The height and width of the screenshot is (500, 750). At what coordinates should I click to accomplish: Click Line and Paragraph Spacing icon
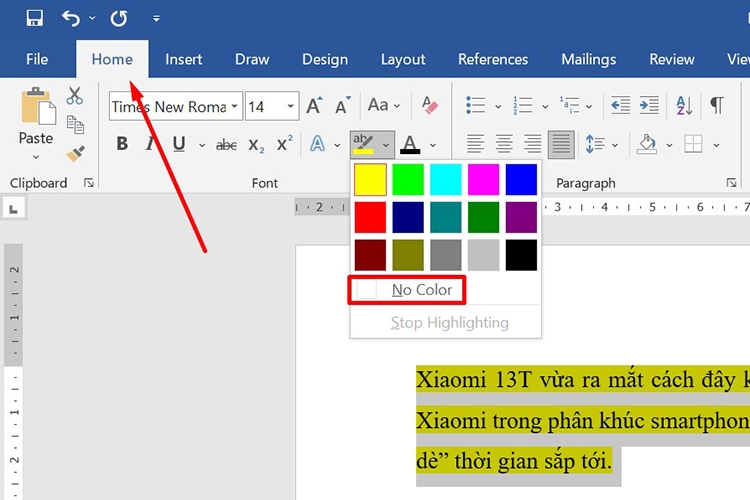pos(595,144)
